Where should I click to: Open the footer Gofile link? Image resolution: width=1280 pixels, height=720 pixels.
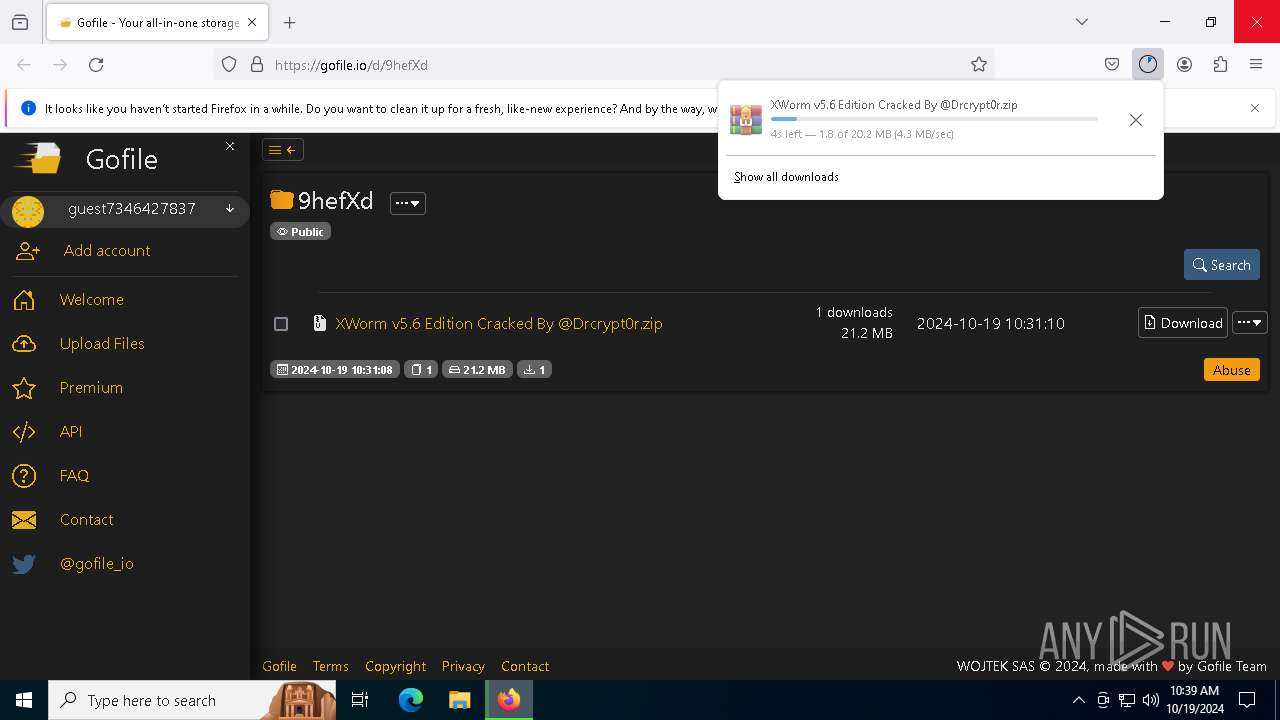click(x=279, y=666)
